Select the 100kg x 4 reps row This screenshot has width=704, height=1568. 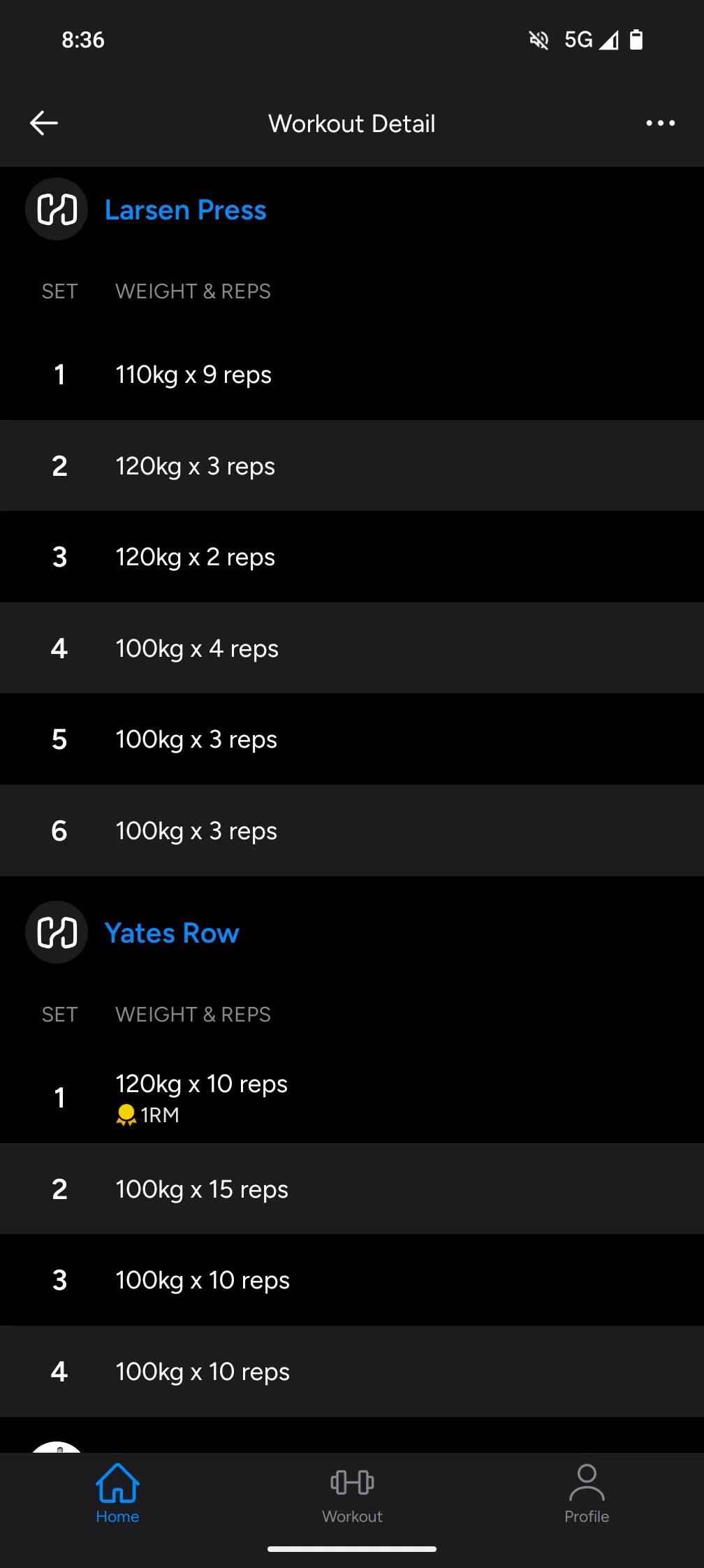click(352, 648)
